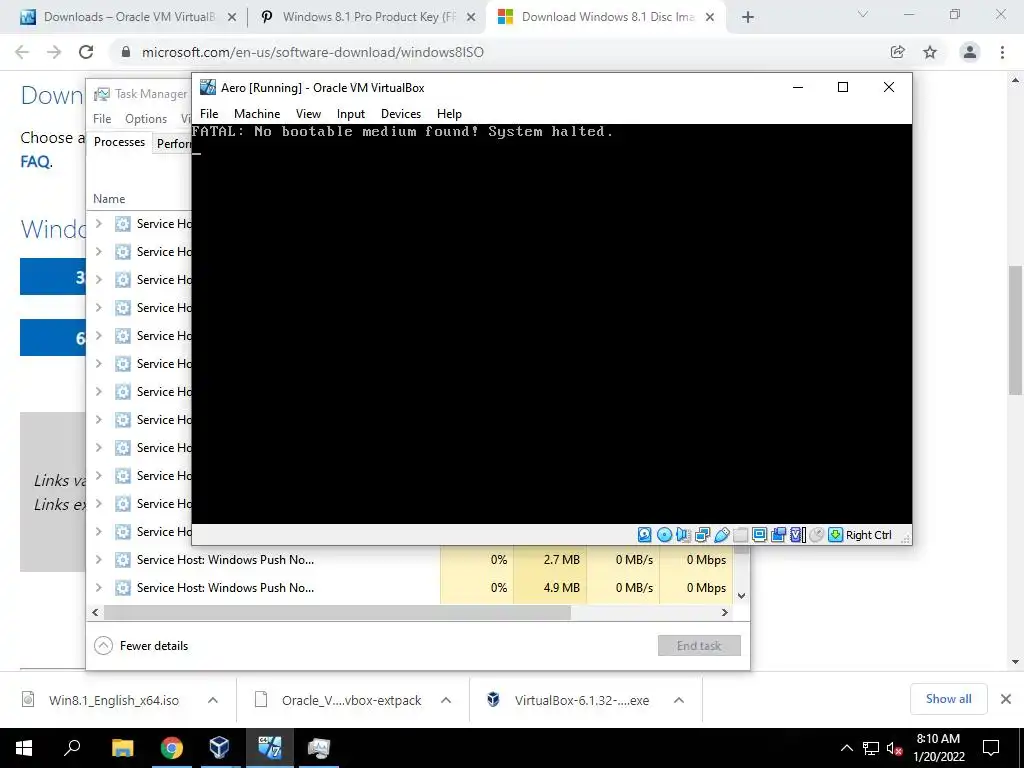Switch to Chrome from the taskbar
This screenshot has width=1024, height=768.
[172, 748]
